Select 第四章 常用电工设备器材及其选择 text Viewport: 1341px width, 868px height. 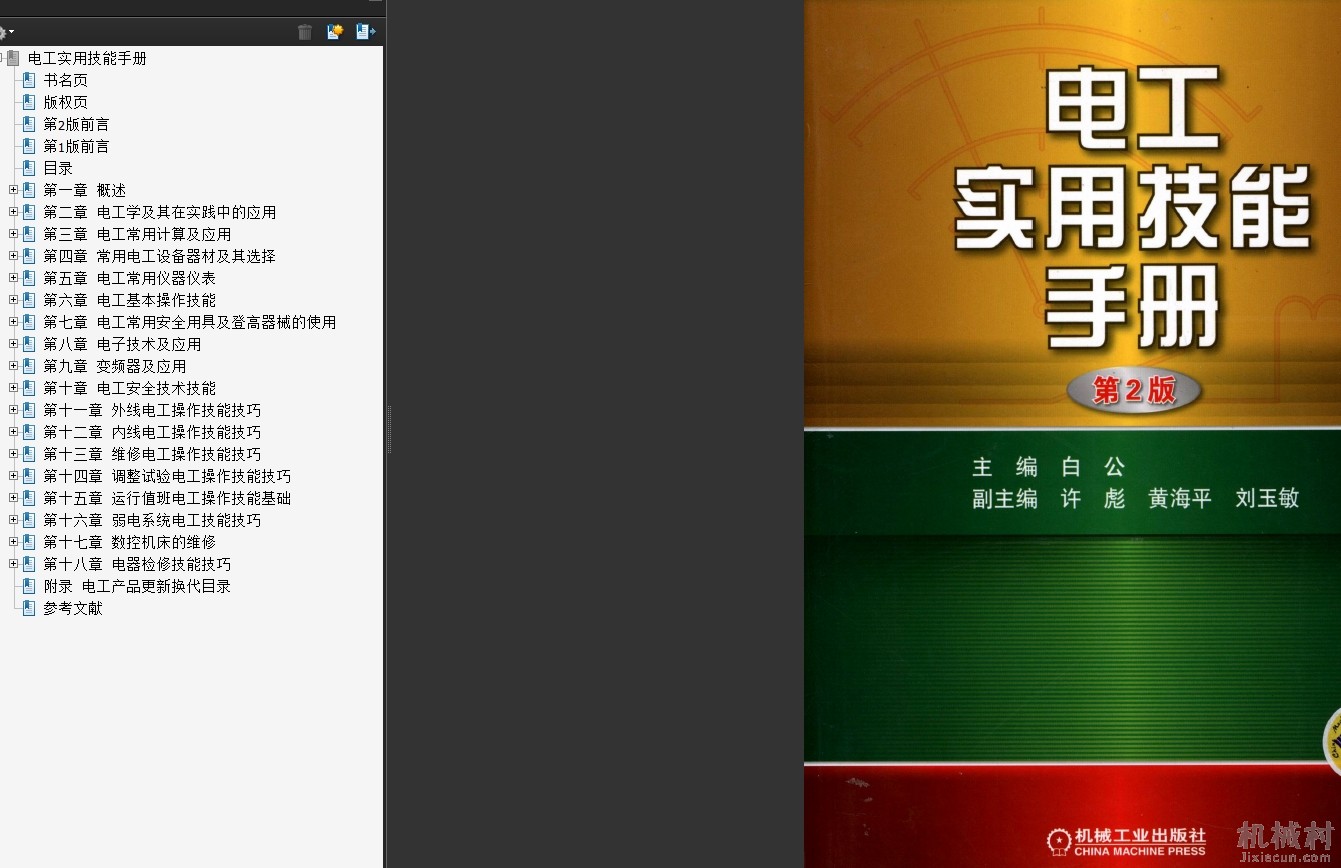point(159,256)
